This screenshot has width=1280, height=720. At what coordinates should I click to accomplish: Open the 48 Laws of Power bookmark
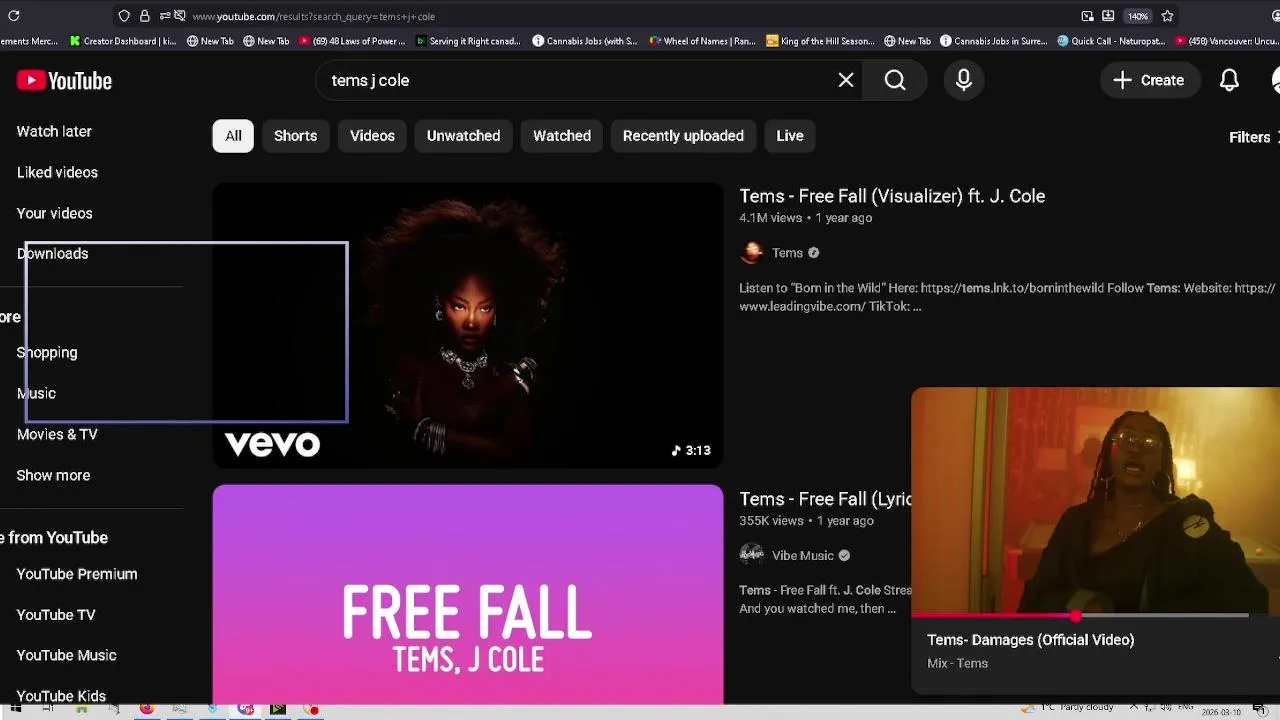[352, 41]
